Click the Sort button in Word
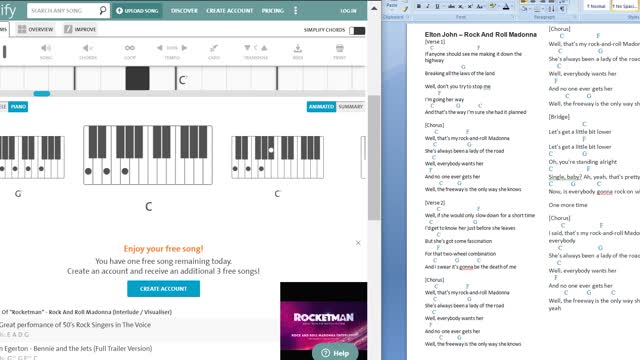The image size is (640, 360). pos(551,9)
